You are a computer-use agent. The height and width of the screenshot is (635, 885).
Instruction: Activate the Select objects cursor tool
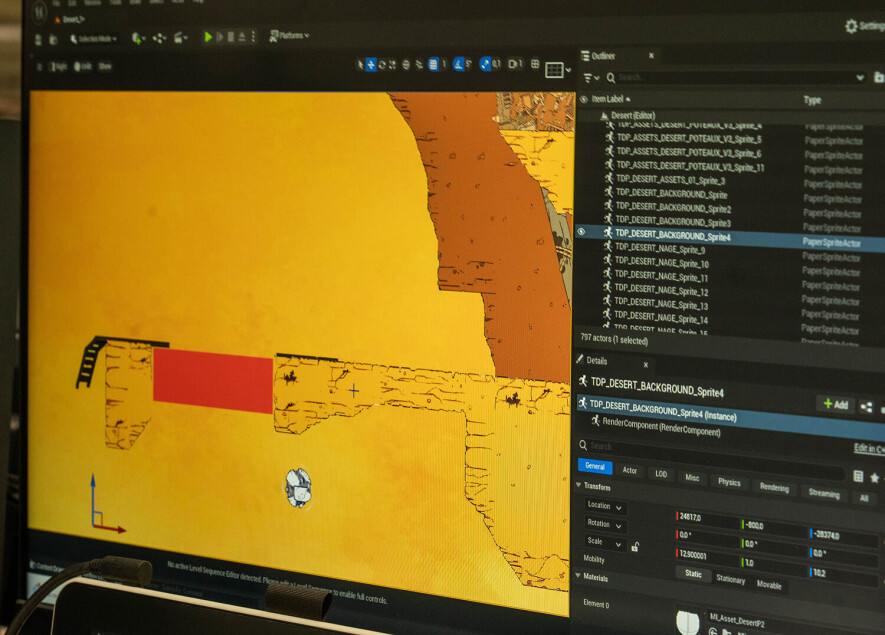pos(360,65)
